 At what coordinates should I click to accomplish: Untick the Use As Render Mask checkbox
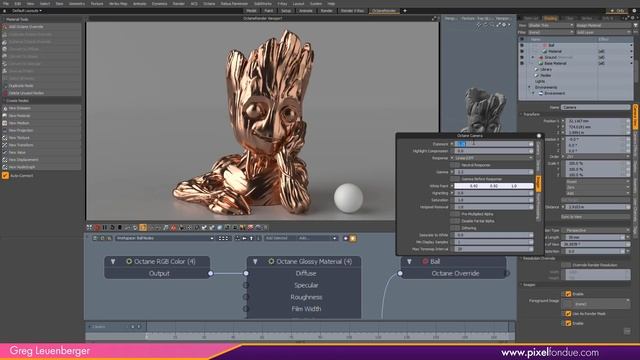(x=568, y=313)
